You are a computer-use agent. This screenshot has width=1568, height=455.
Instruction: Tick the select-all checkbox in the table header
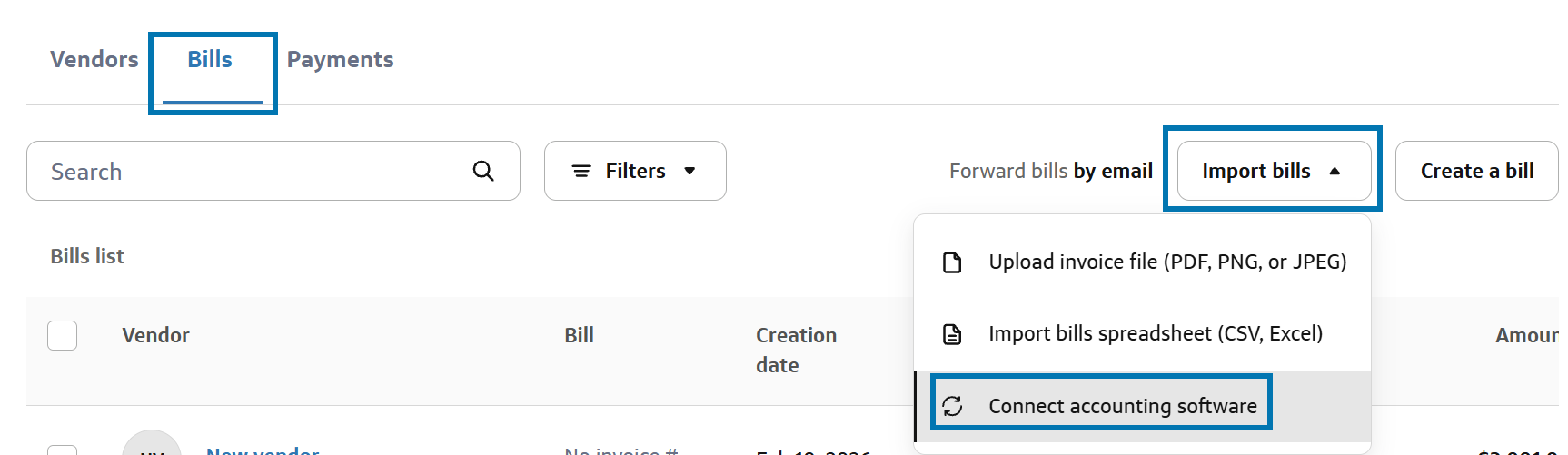pyautogui.click(x=62, y=335)
